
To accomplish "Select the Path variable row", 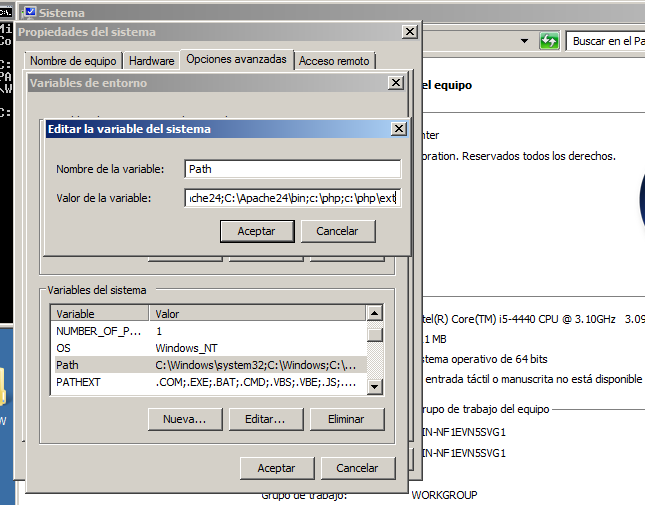I will (x=209, y=365).
